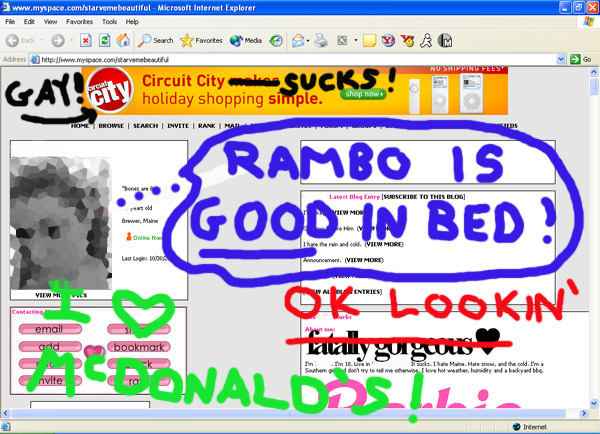Viewport: 600px width, 434px height.
Task: Click SUBSCRIBE TO THIS BLOG link
Action: (424, 197)
